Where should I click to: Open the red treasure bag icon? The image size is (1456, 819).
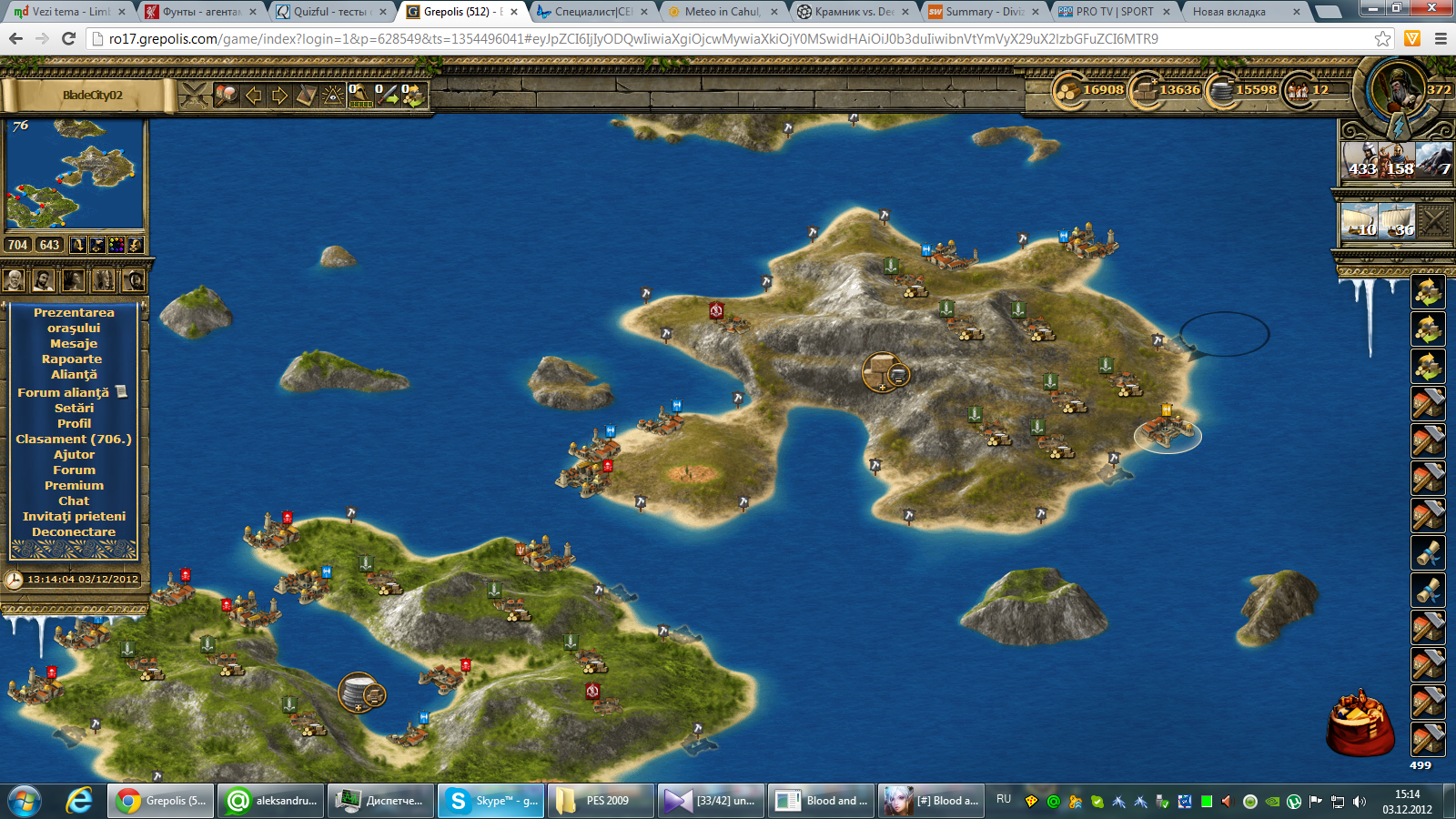point(1360,723)
